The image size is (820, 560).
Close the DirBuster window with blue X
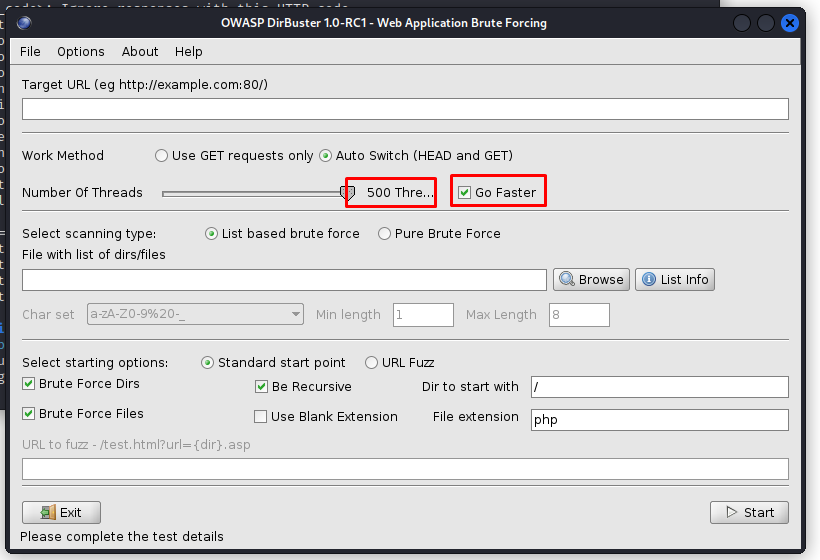click(790, 23)
